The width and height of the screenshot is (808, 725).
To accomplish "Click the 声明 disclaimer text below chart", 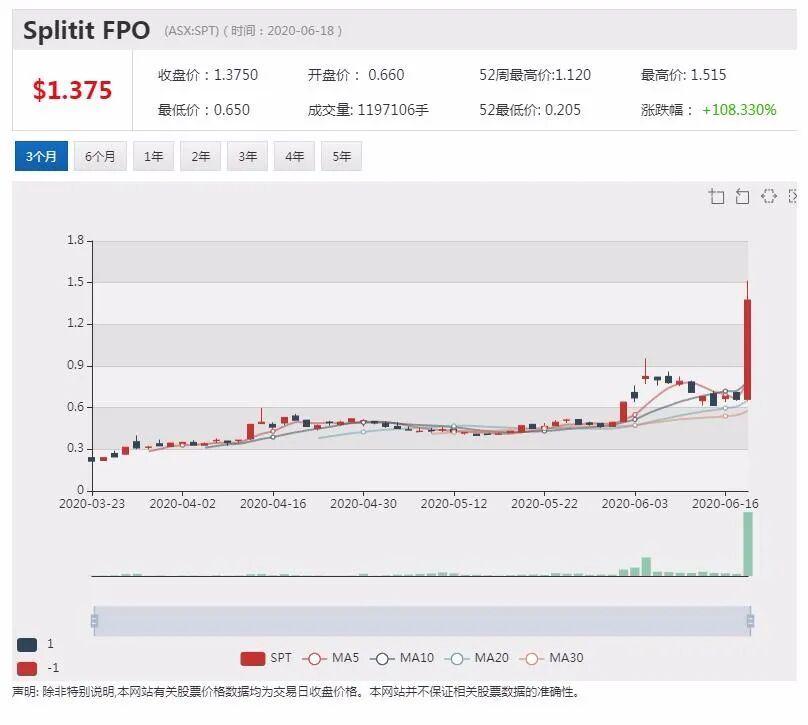I will [x=296, y=692].
